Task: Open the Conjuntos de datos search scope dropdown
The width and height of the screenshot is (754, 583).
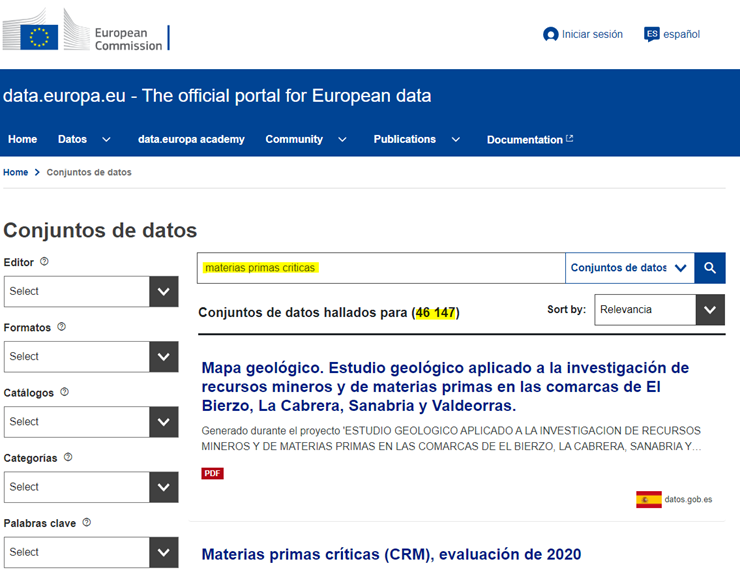Action: pos(630,268)
